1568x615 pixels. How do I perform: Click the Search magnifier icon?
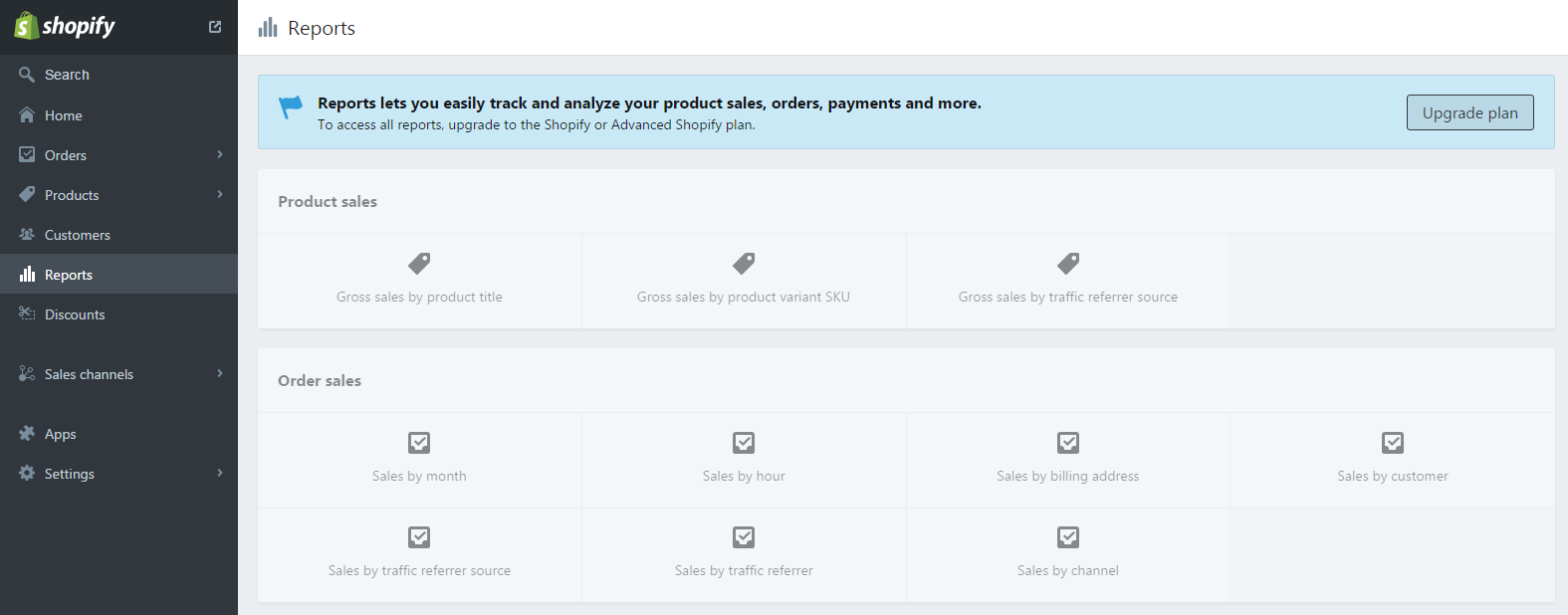point(27,75)
